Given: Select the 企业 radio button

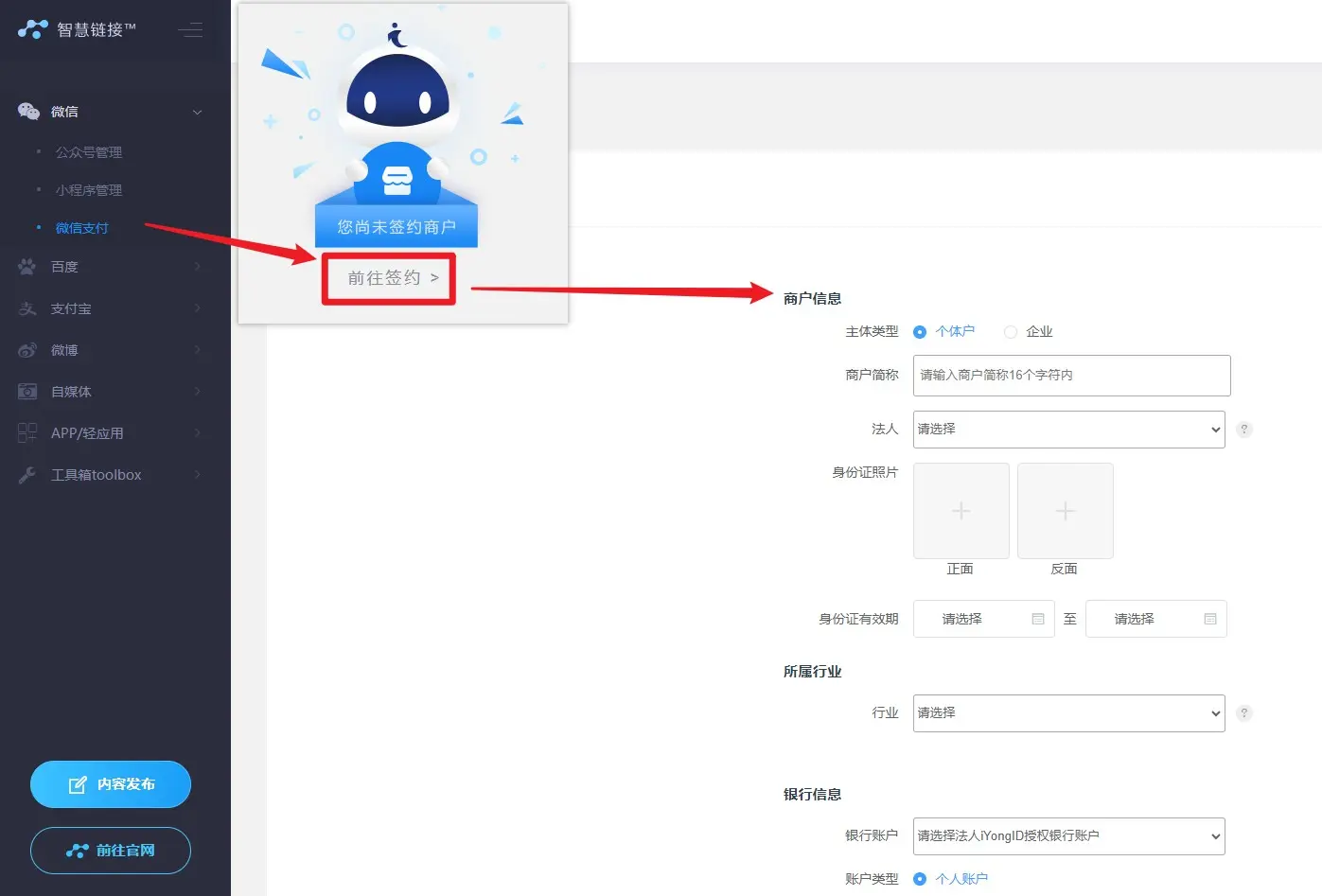Looking at the screenshot, I should click(x=1011, y=332).
